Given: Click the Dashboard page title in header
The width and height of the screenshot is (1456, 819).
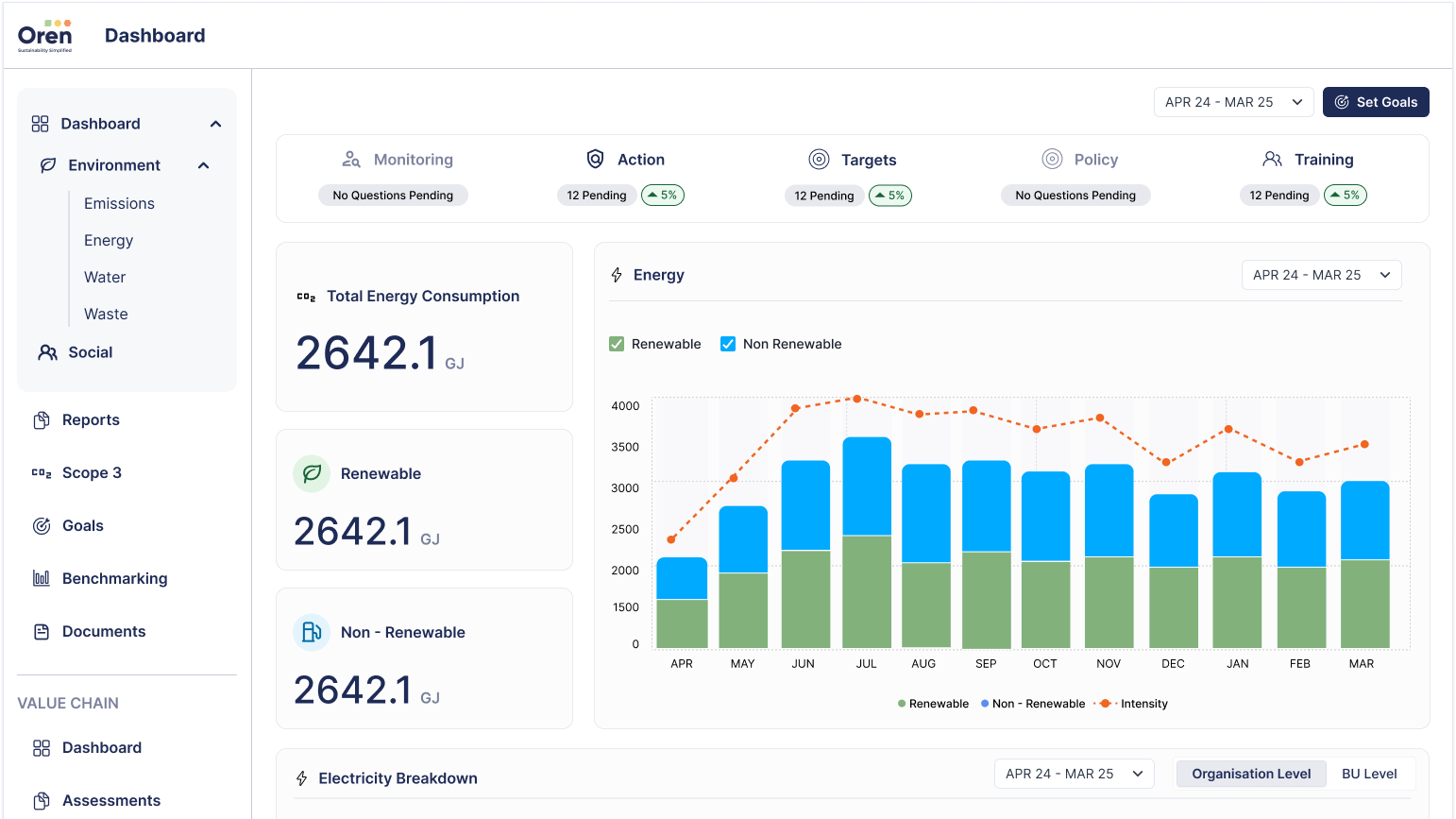Looking at the screenshot, I should point(155,36).
